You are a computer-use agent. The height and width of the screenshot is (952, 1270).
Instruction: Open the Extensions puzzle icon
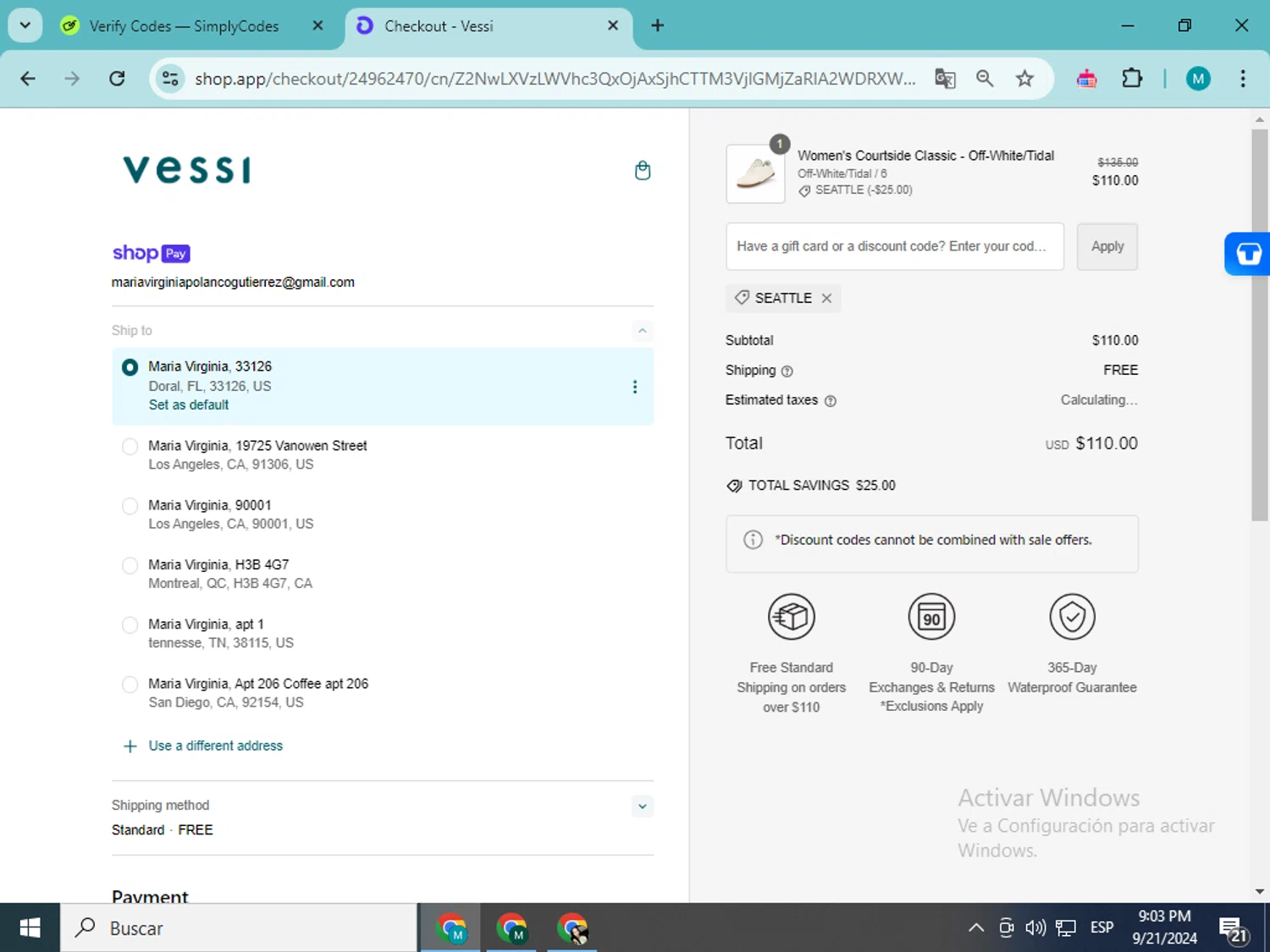coord(1132,79)
